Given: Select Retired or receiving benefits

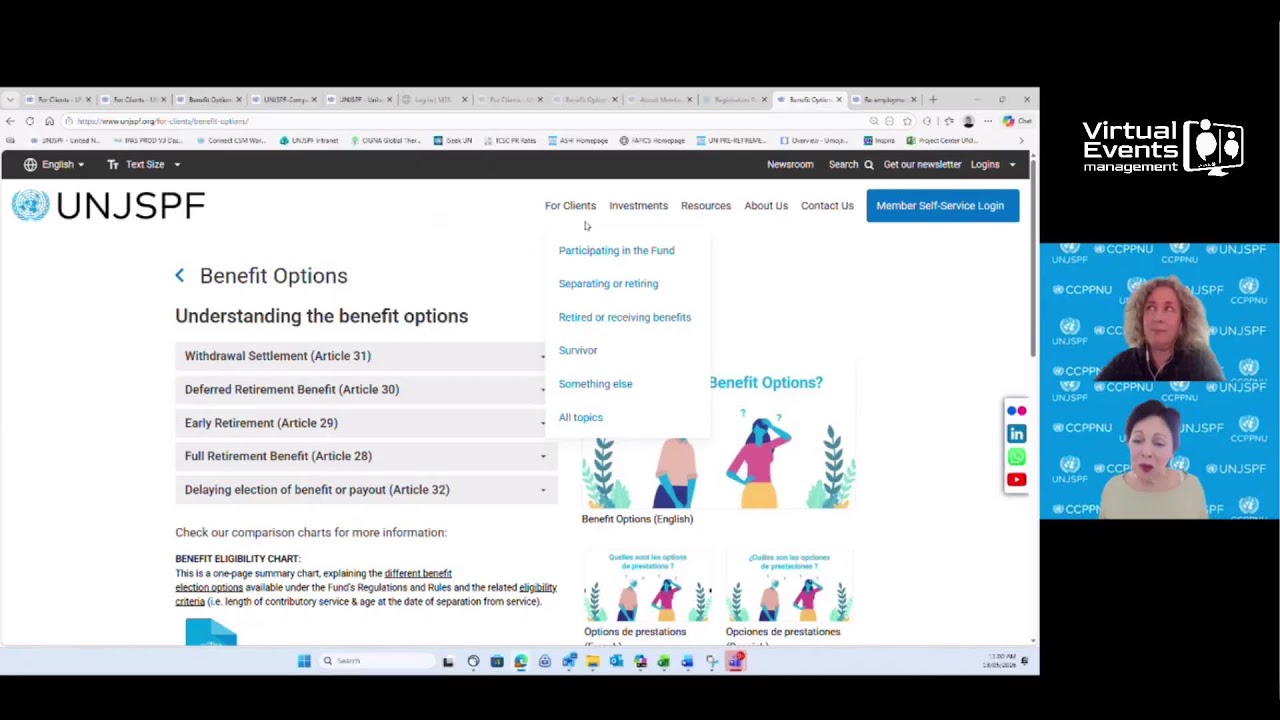Looking at the screenshot, I should (x=624, y=317).
